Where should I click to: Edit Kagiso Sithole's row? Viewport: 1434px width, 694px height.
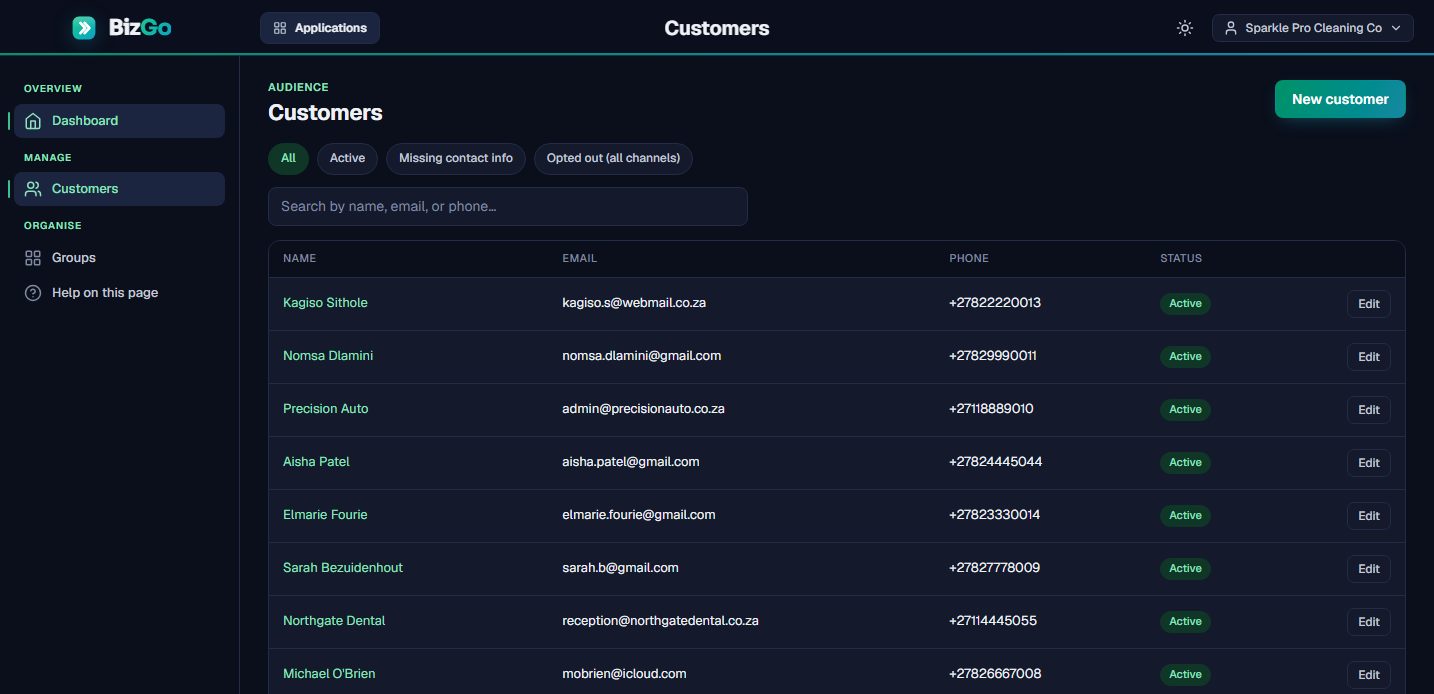tap(1369, 304)
